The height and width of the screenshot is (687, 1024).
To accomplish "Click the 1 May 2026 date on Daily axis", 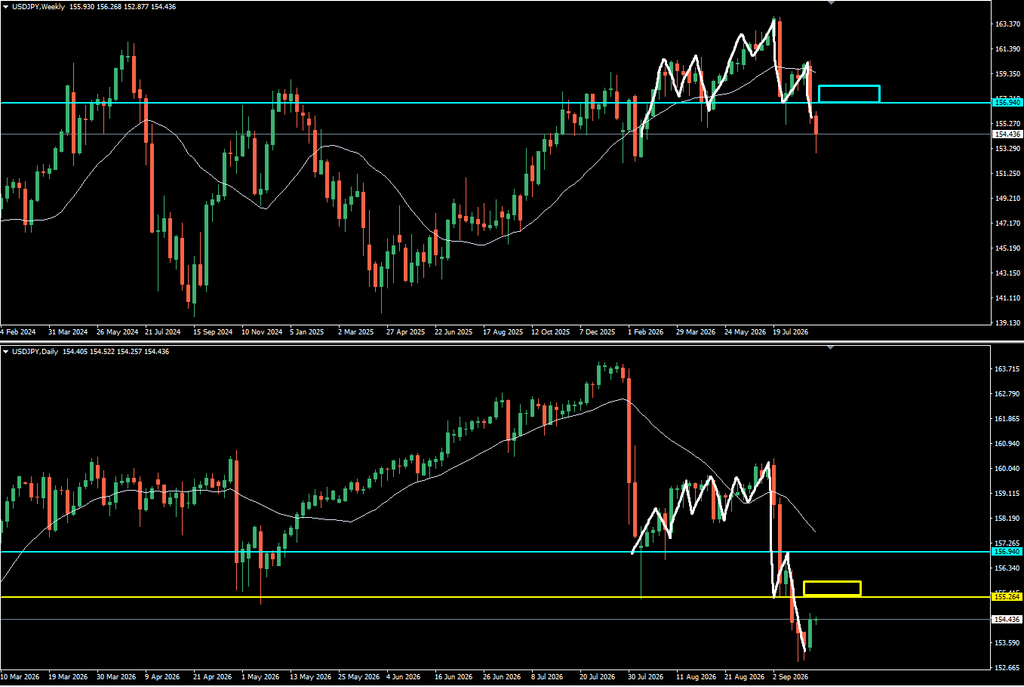I will (x=260, y=677).
